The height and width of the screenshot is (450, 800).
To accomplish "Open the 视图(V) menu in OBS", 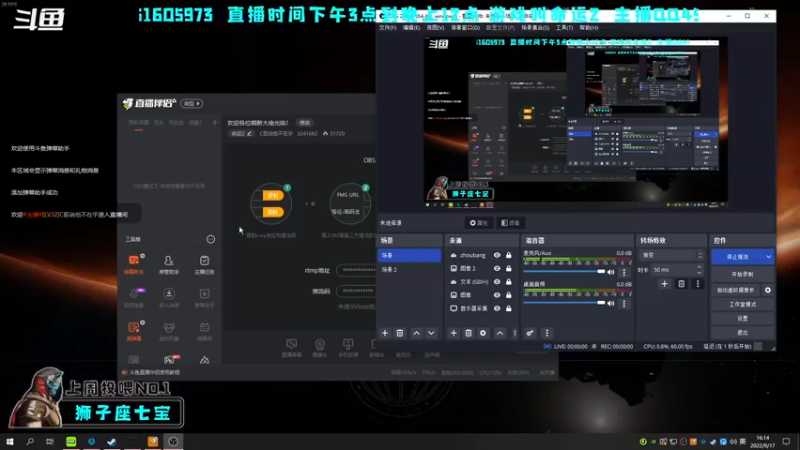I will [435, 28].
